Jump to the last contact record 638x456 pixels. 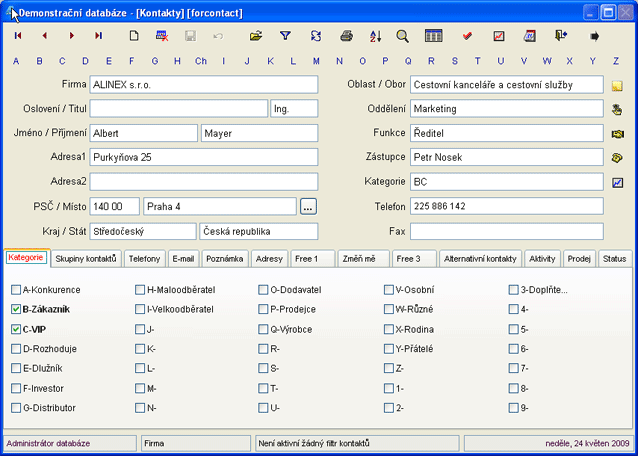98,36
